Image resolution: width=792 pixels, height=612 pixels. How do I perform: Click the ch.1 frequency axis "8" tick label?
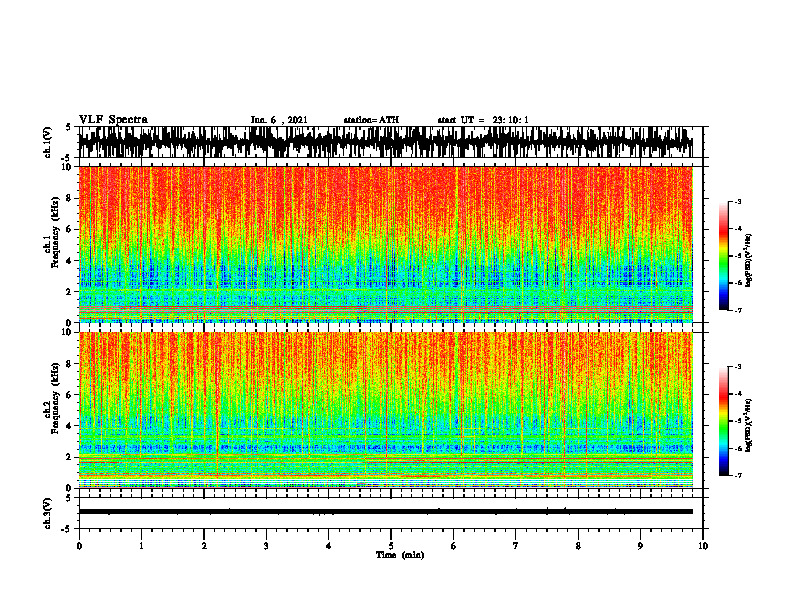[x=69, y=198]
